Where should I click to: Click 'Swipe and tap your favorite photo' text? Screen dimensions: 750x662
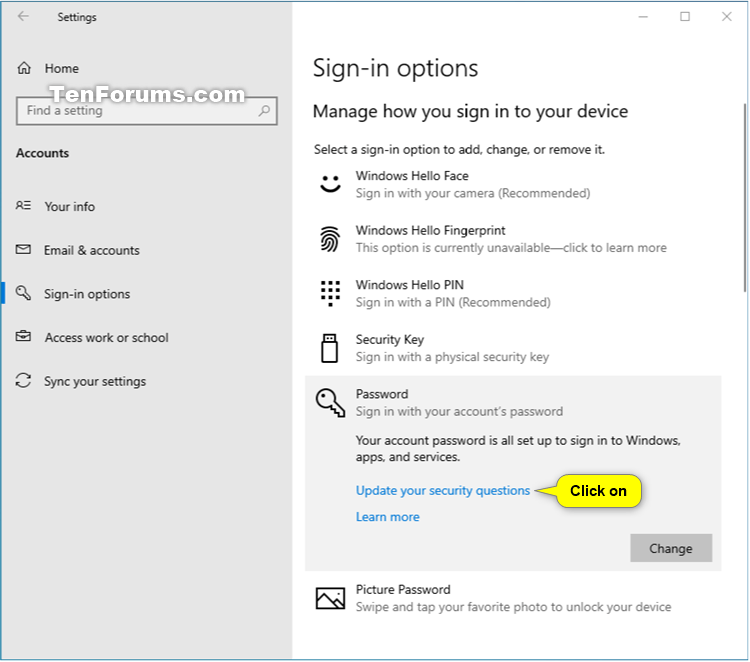click(451, 607)
